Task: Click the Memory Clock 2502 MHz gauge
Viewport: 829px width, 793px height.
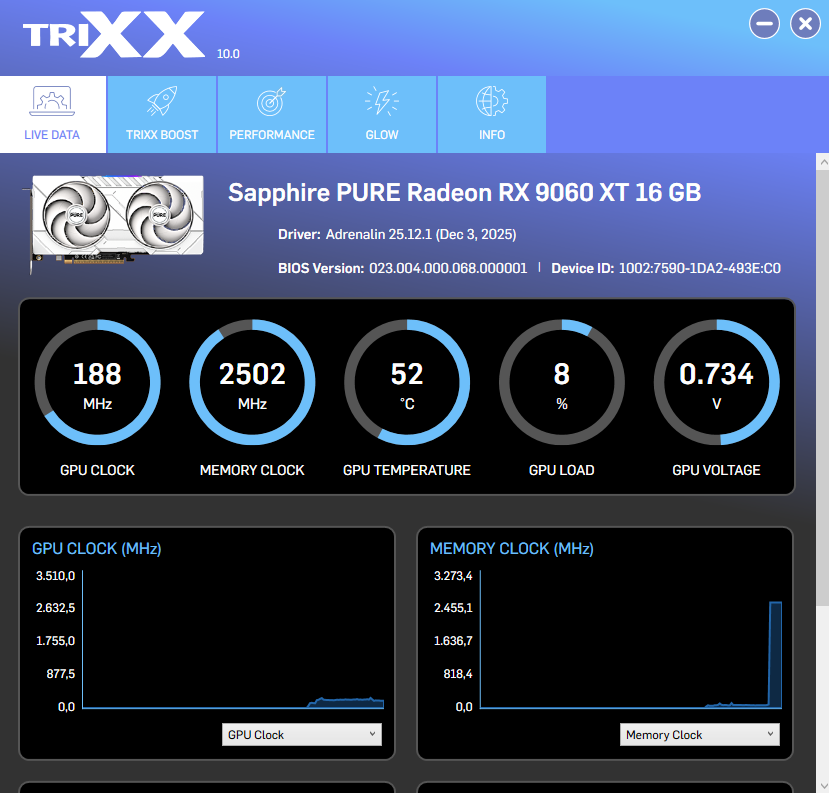Action: (252, 382)
